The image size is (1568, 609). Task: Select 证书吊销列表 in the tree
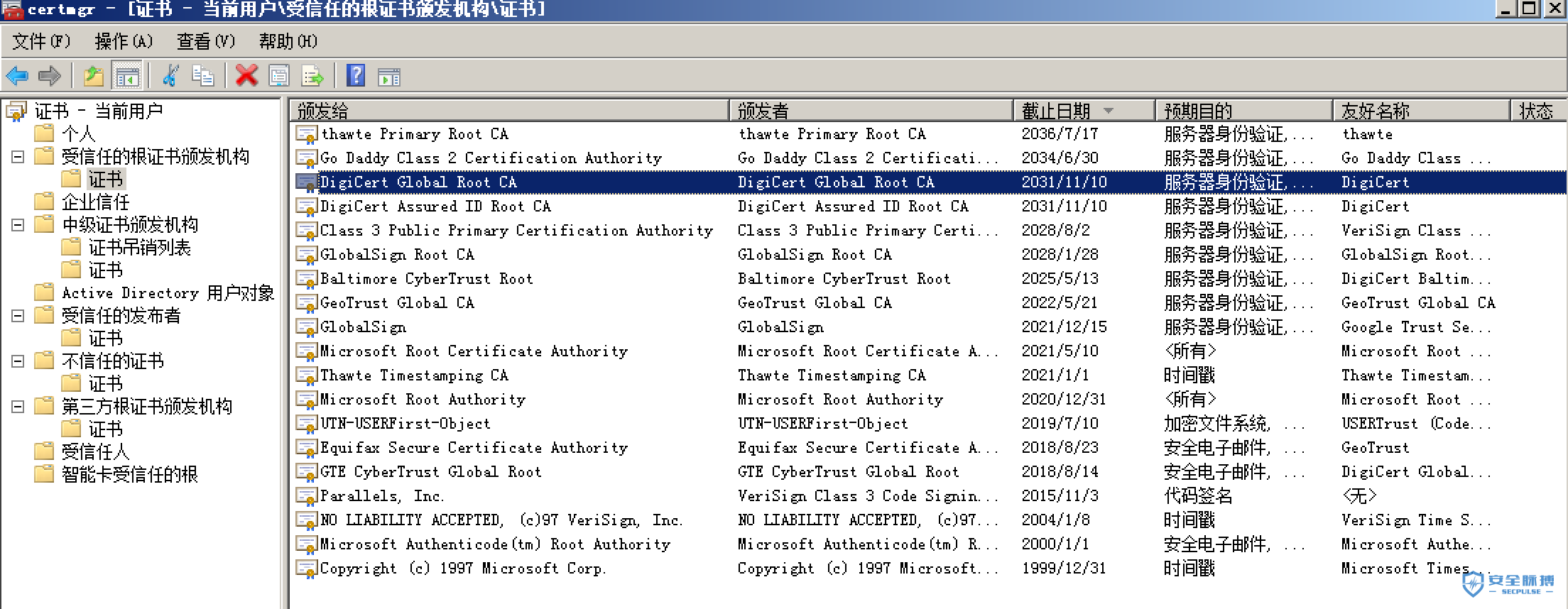(139, 248)
